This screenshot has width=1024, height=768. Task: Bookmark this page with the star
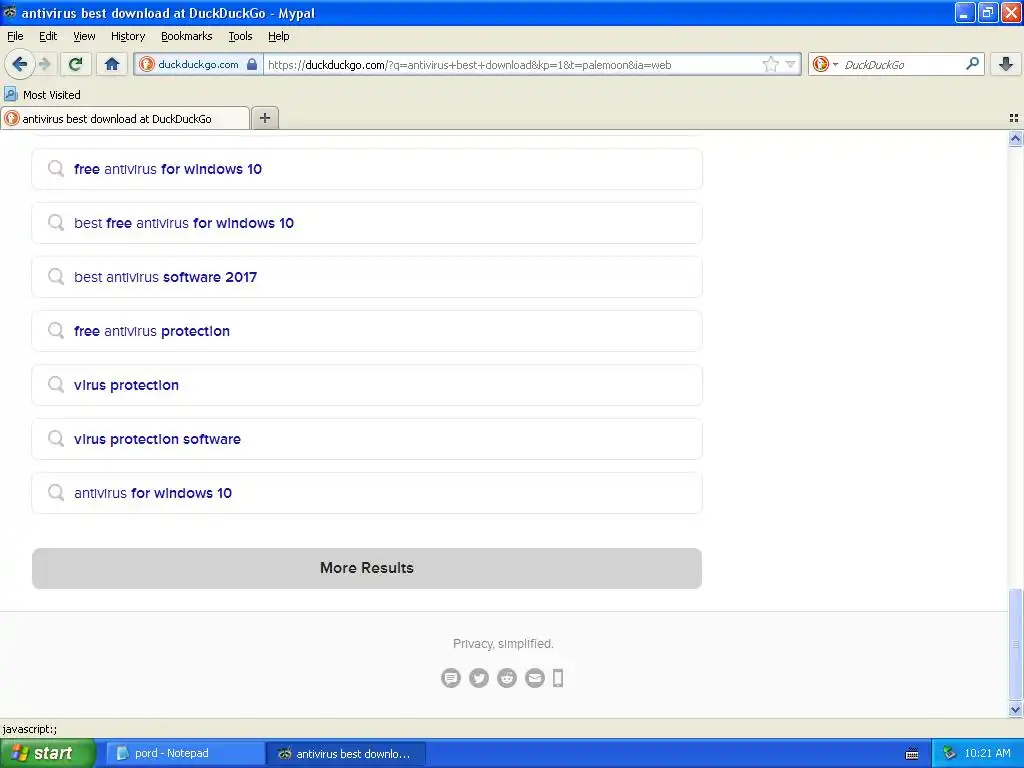click(x=771, y=64)
